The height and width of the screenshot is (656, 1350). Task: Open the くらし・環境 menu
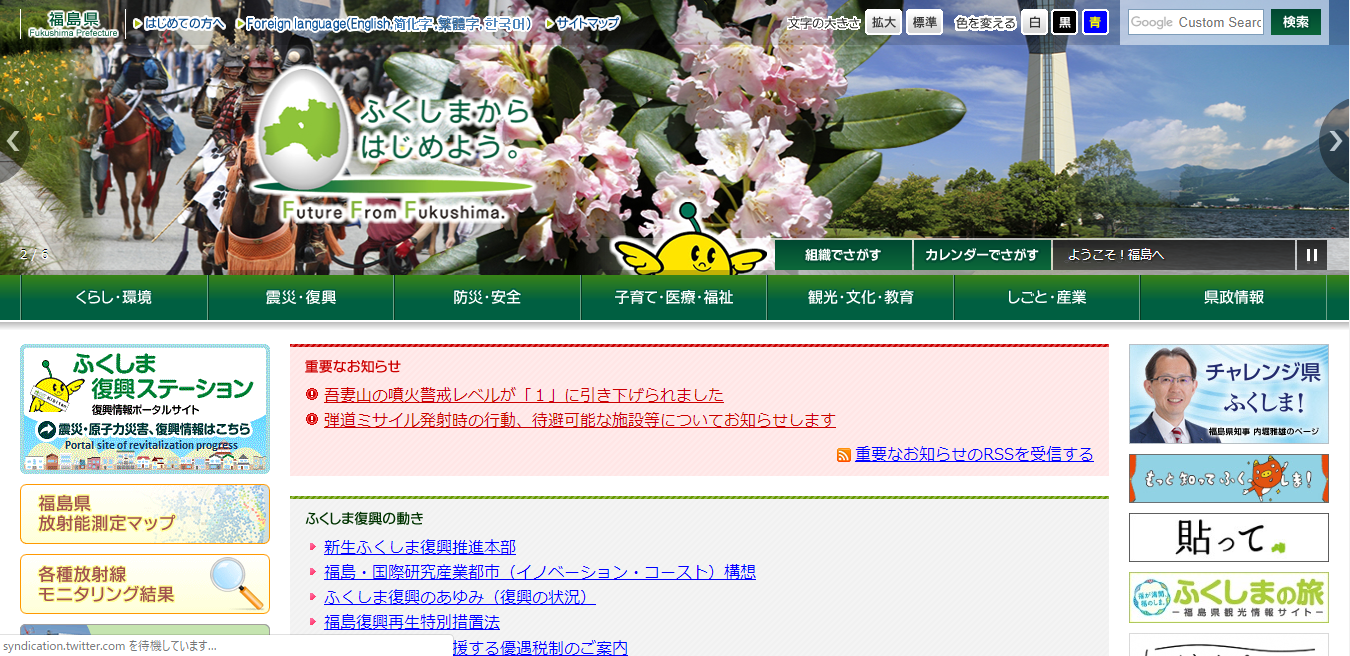[x=114, y=298]
